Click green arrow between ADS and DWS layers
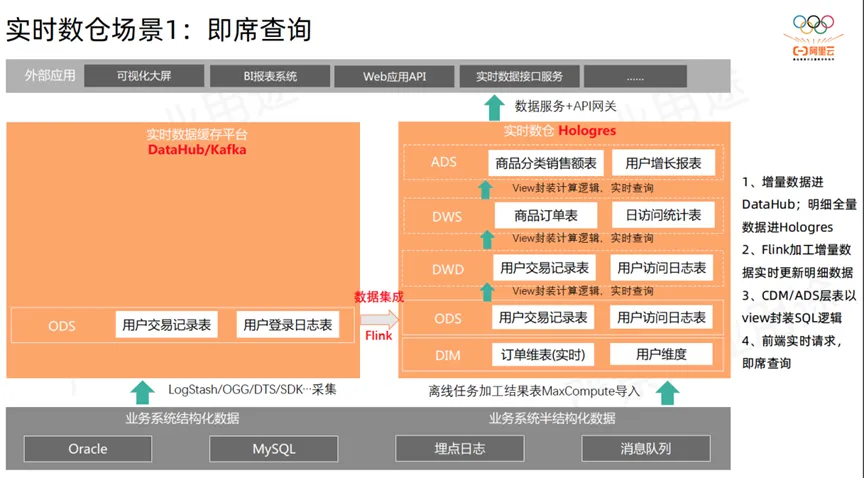The width and height of the screenshot is (864, 478). pos(485,190)
